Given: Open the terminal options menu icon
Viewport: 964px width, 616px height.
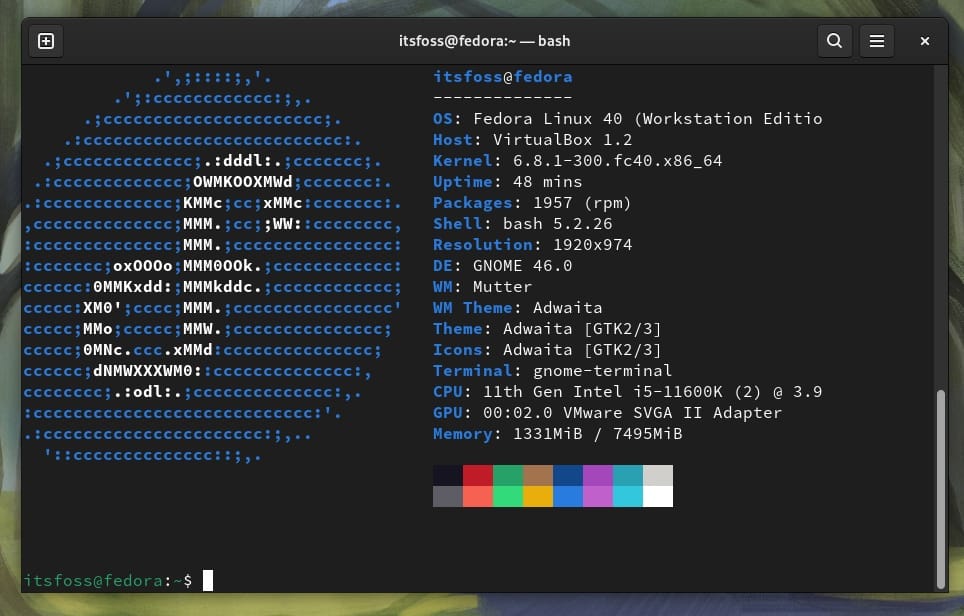Looking at the screenshot, I should coord(877,41).
